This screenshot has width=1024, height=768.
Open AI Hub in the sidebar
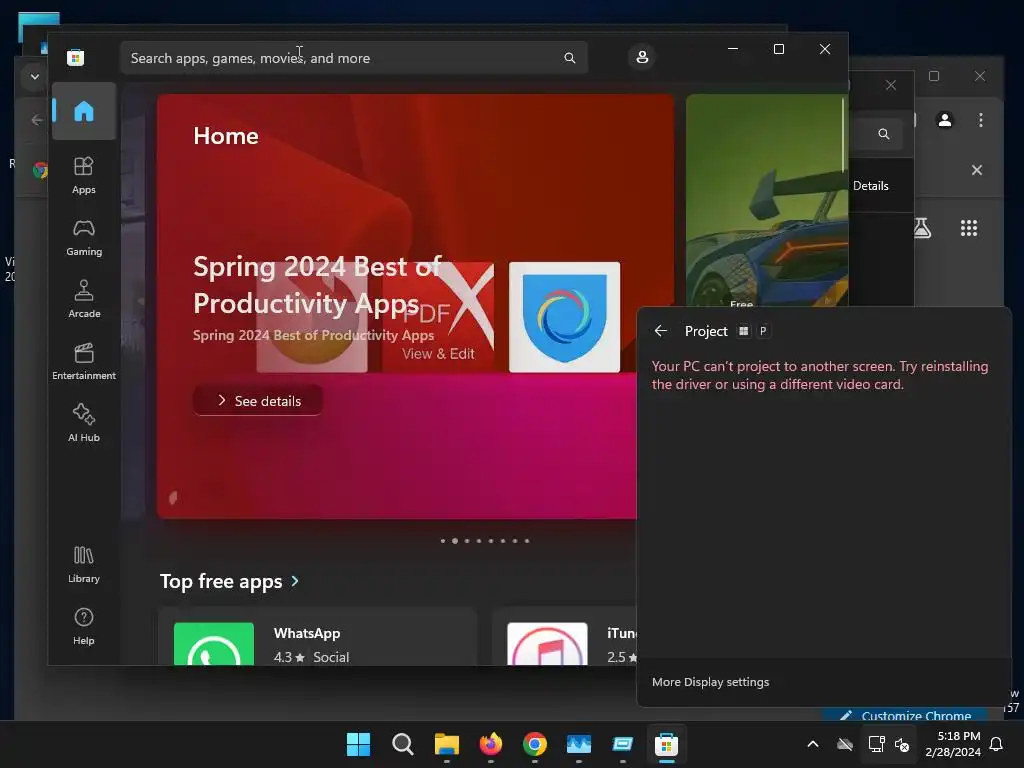[x=84, y=423]
